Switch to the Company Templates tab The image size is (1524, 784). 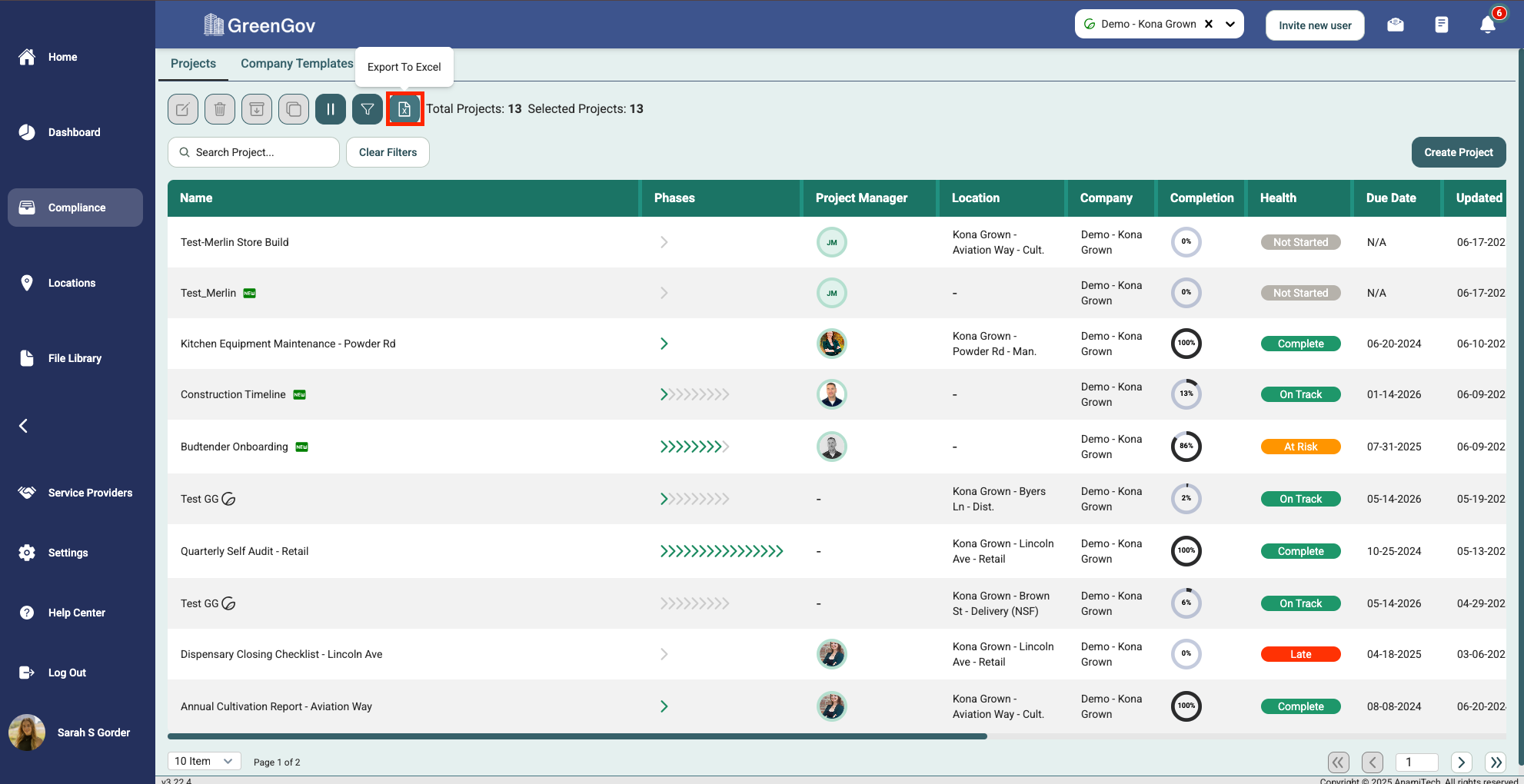[297, 64]
